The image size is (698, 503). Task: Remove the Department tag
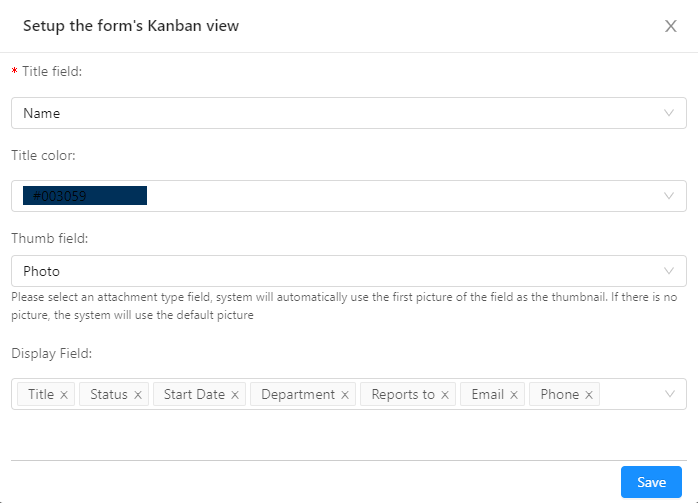point(345,395)
